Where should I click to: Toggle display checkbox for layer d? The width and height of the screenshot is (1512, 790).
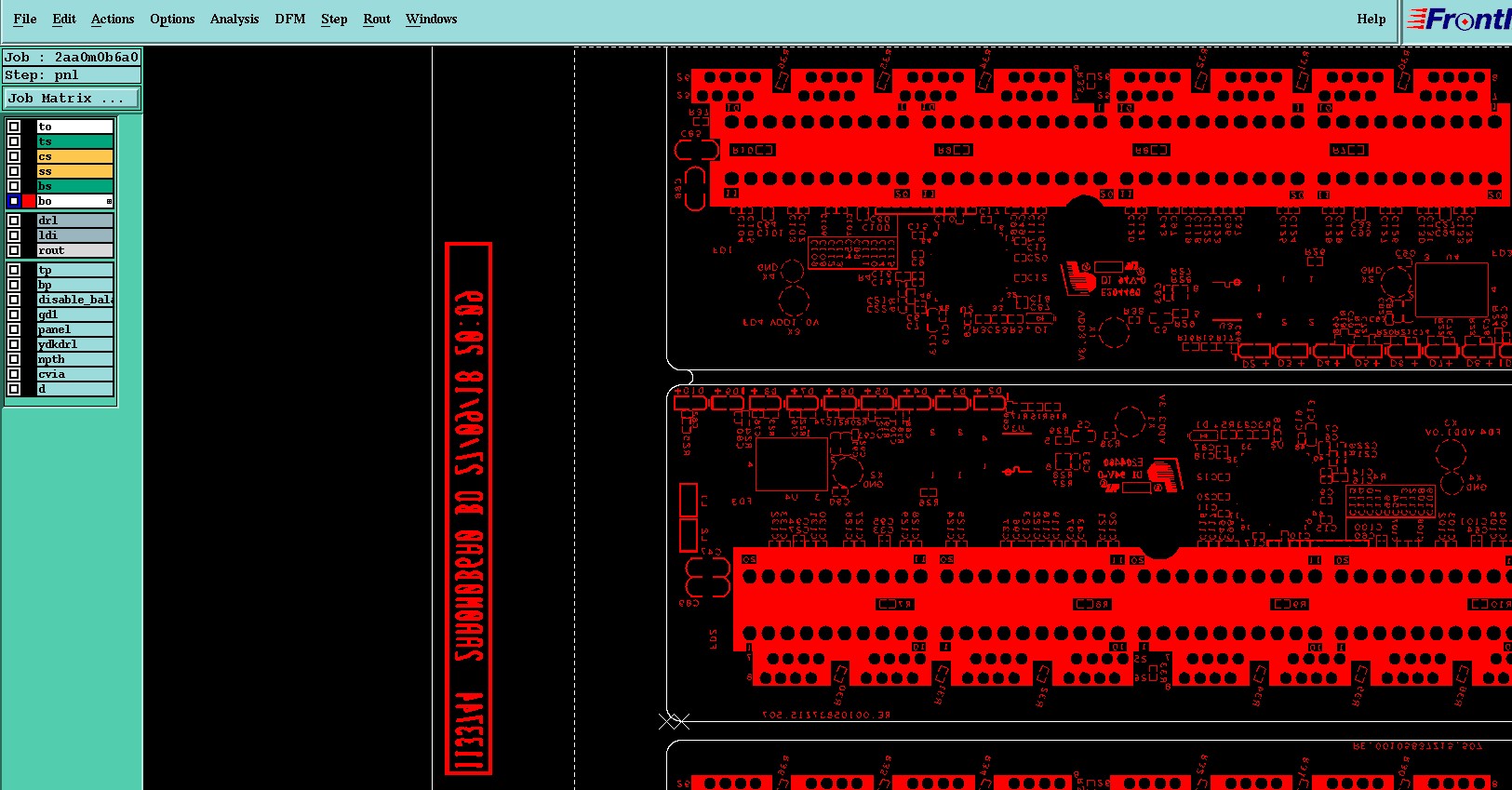14,389
